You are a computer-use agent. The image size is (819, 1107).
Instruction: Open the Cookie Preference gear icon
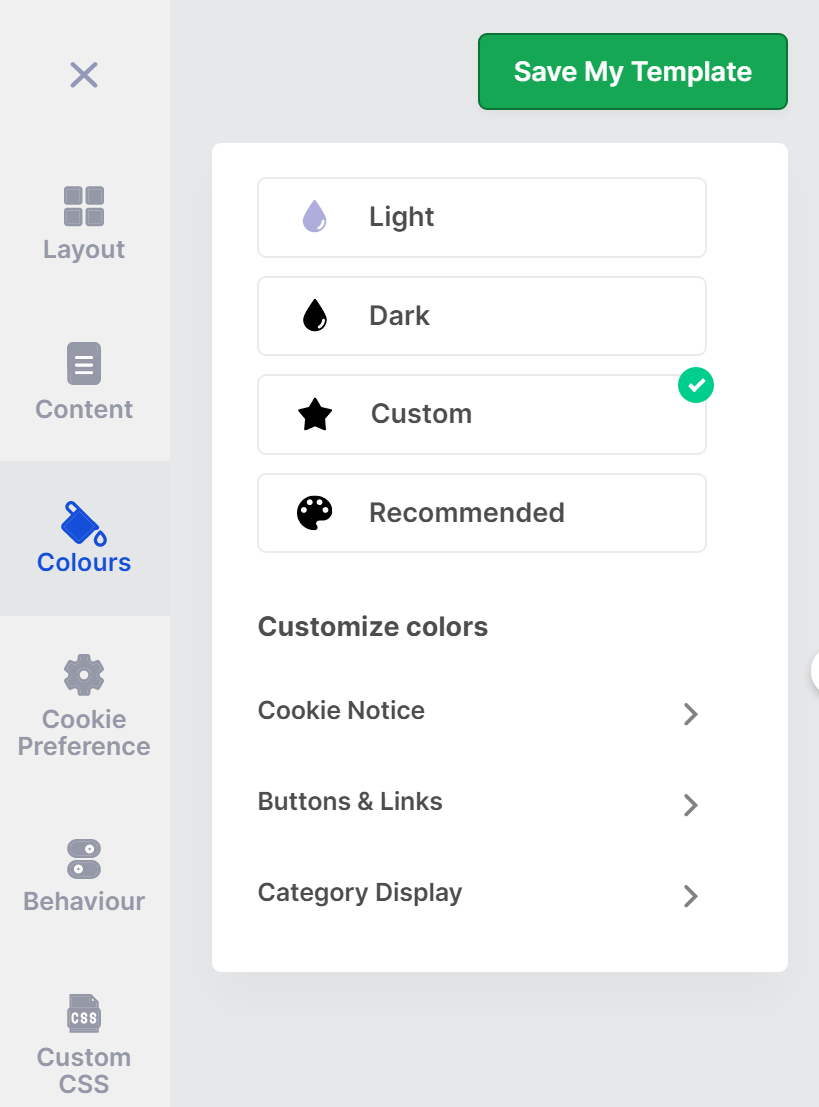click(x=84, y=675)
